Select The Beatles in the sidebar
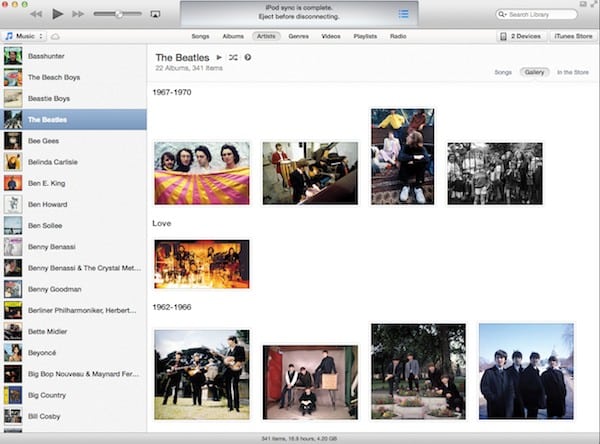The height and width of the screenshot is (444, 600). click(x=73, y=119)
